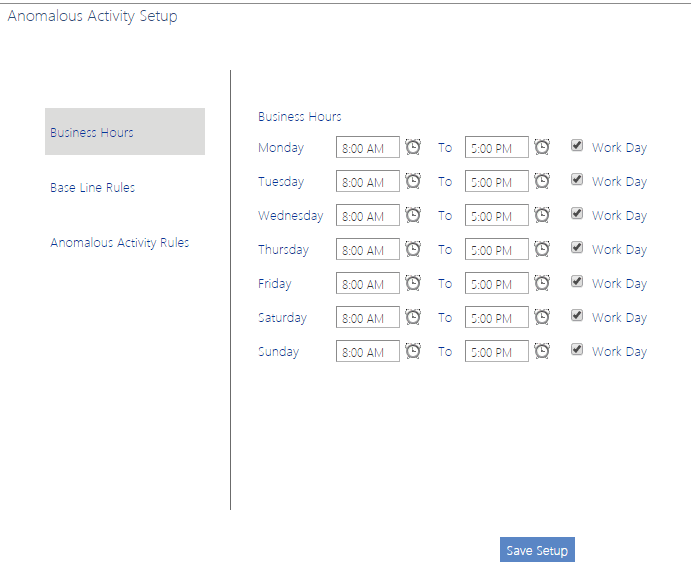Screen dimensions: 691x567
Task: Click the Save Setup button
Action: [537, 550]
